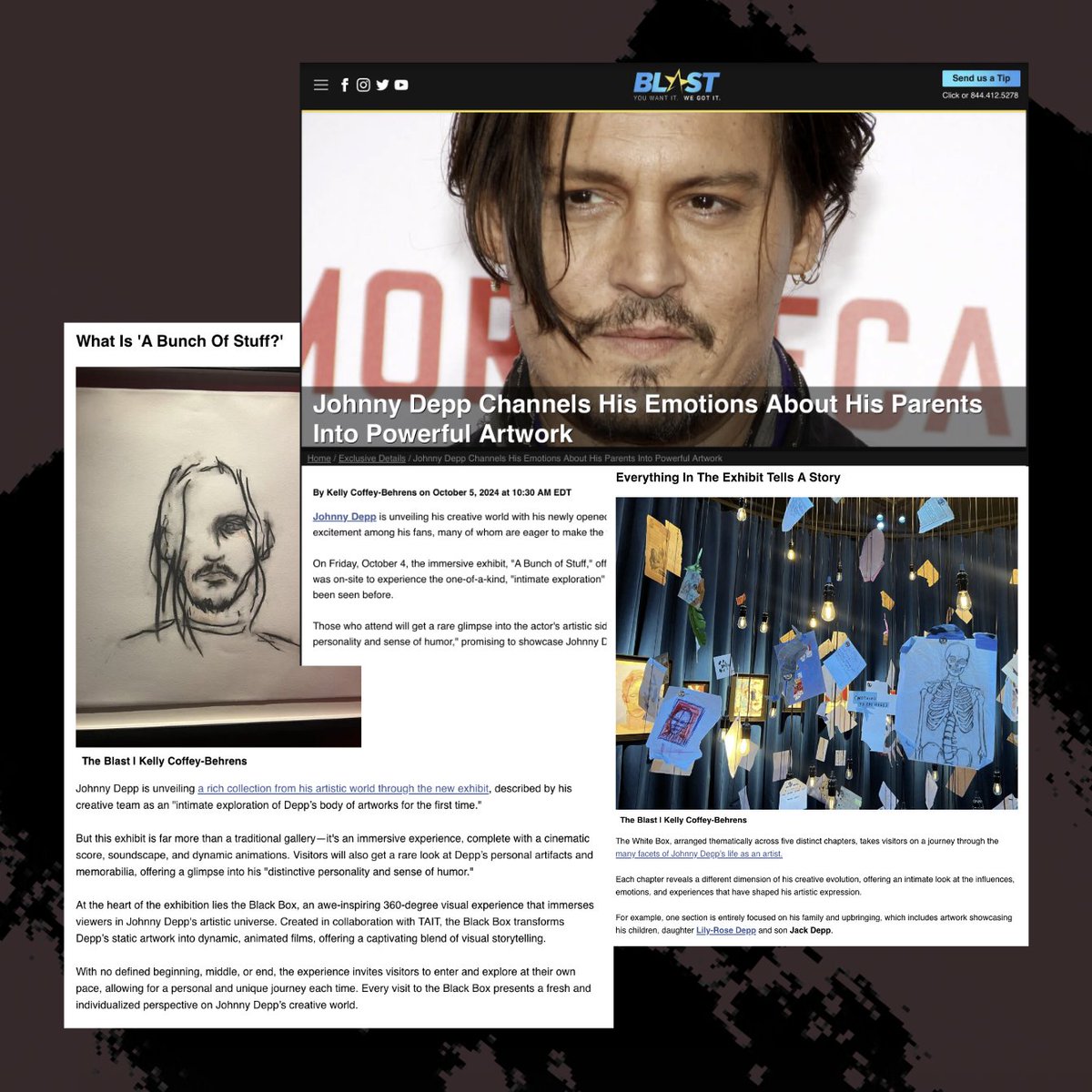Image resolution: width=1092 pixels, height=1092 pixels.
Task: Click the article headline about Depp's parents
Action: 647,418
